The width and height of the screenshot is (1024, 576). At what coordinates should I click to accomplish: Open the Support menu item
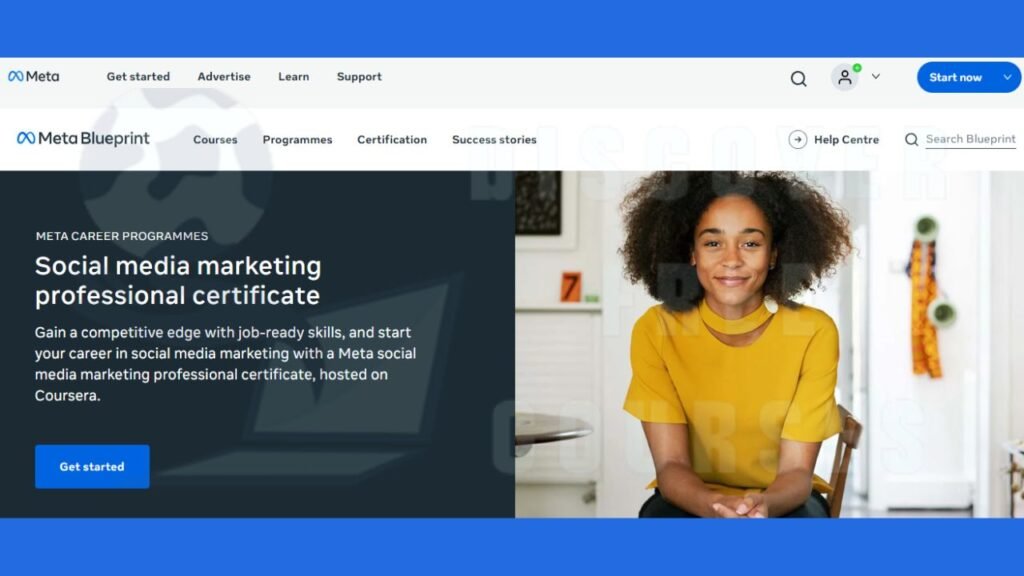tap(359, 76)
